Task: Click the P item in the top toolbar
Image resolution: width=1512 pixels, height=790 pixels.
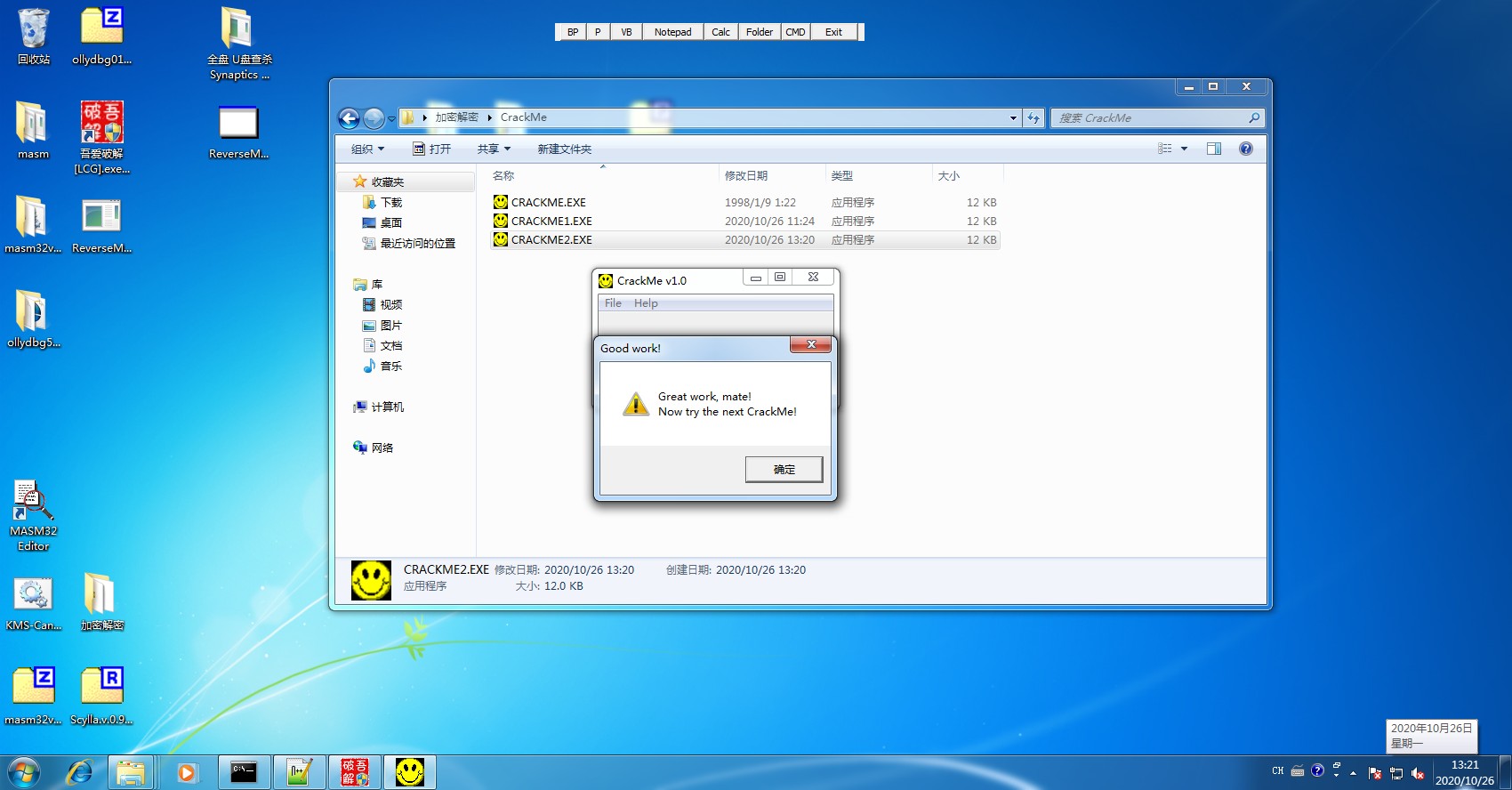Action: click(598, 32)
